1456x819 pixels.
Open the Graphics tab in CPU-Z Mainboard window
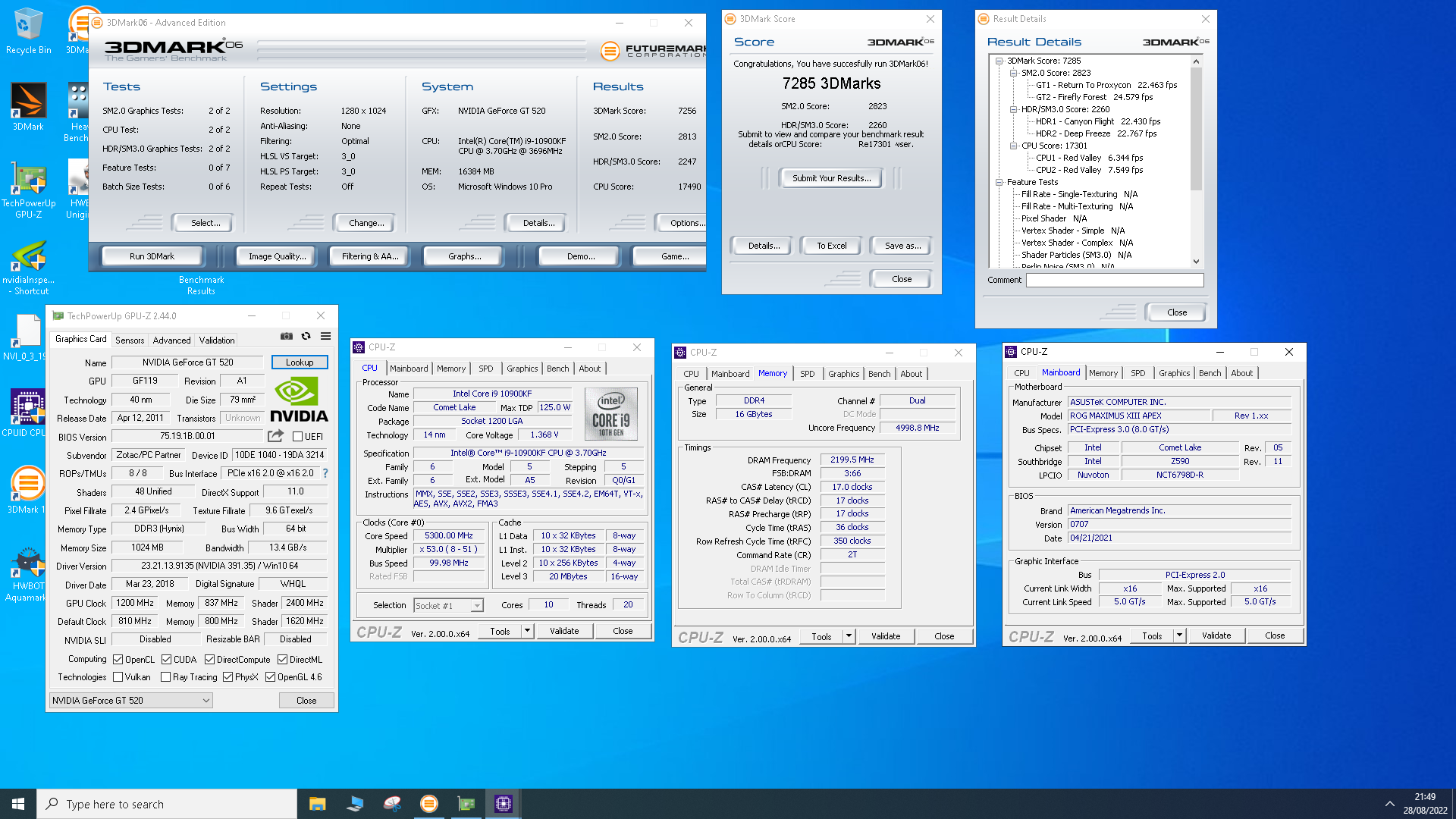pos(1175,373)
